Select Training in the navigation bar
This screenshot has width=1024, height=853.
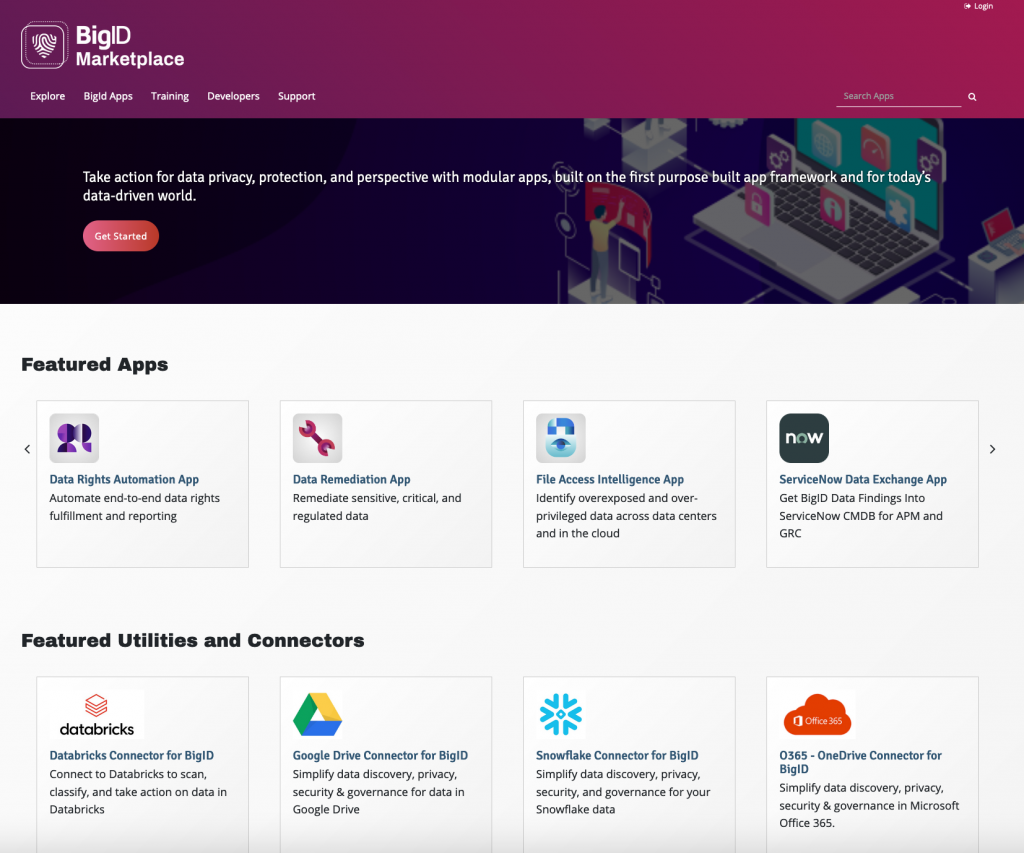pos(170,96)
